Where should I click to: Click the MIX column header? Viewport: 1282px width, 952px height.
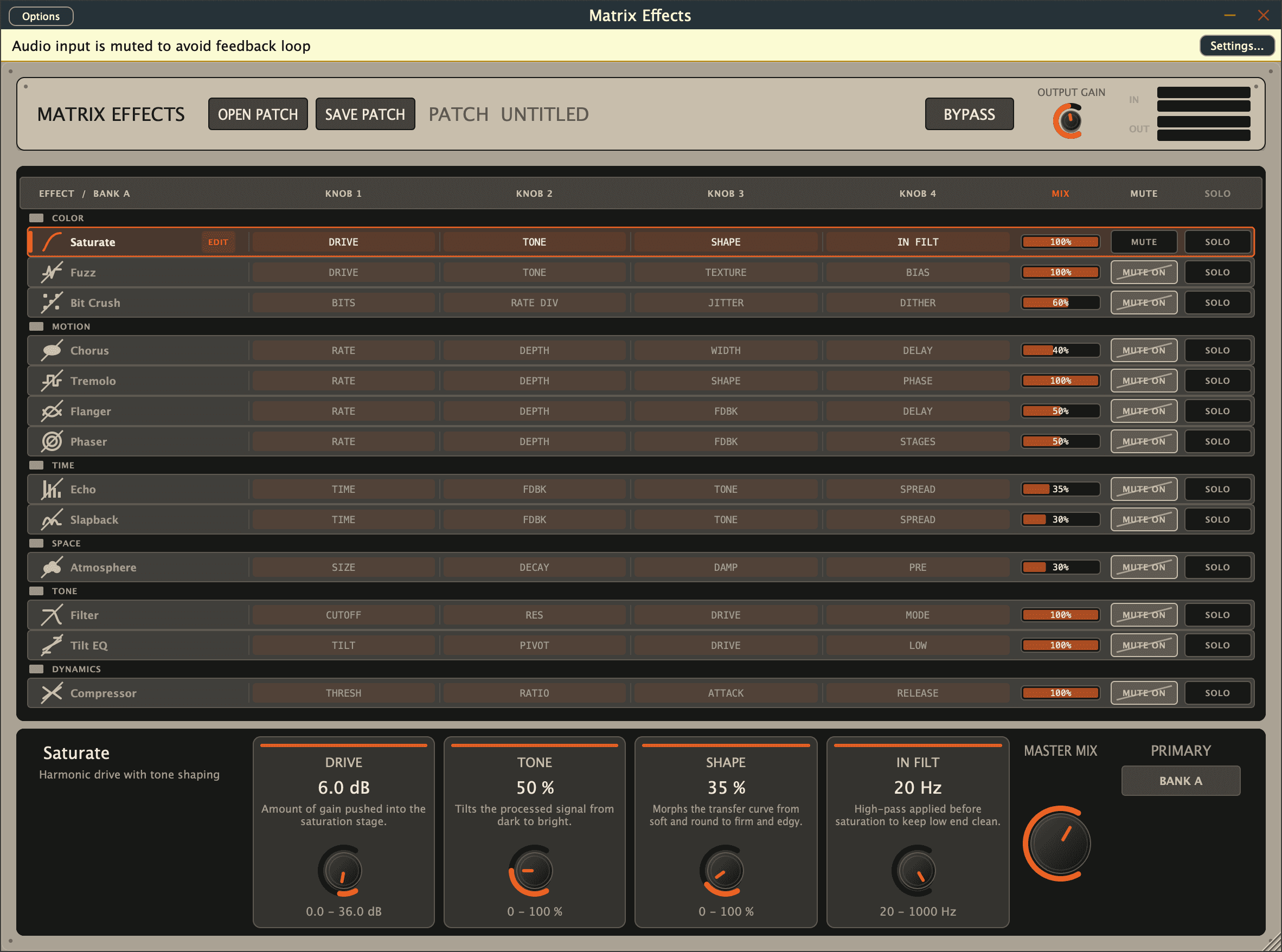tap(1060, 194)
